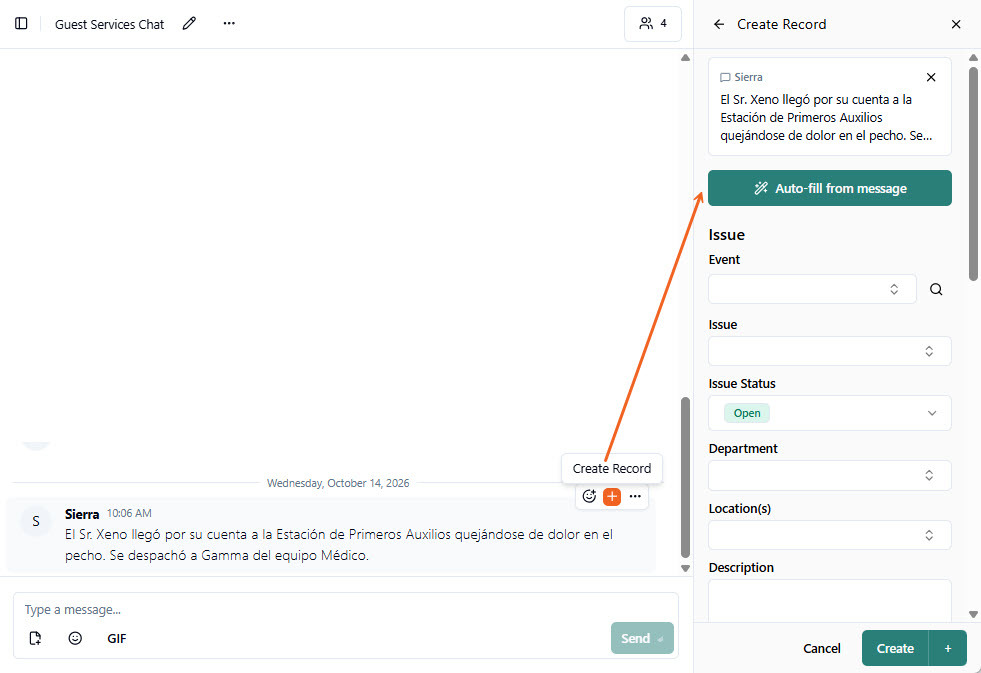Click the 10:06 AM timestamp

coord(130,514)
